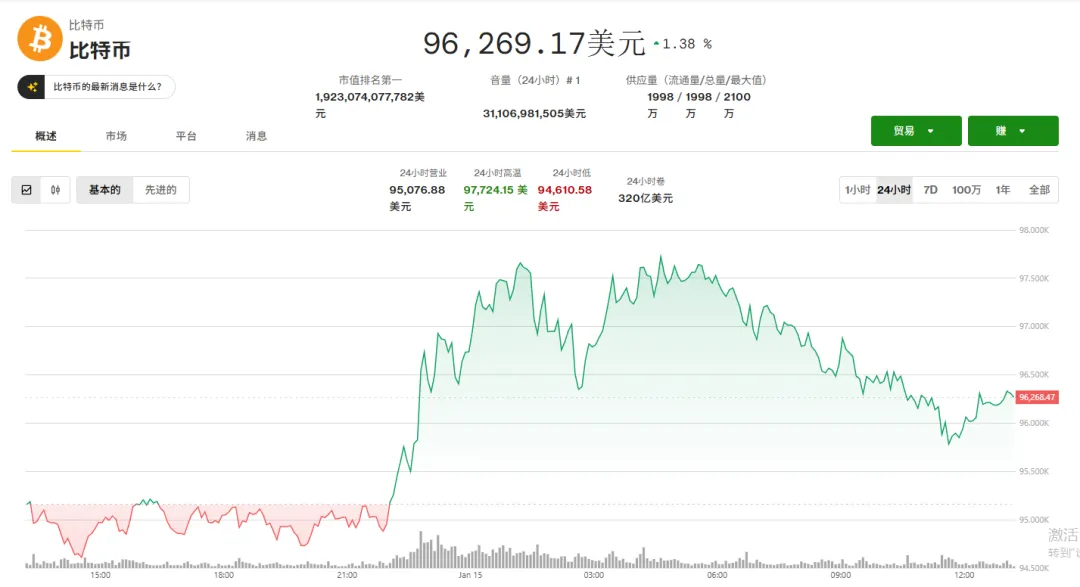Click the 09:00 time axis label
Screen dimensions: 1080x587
tap(840, 575)
